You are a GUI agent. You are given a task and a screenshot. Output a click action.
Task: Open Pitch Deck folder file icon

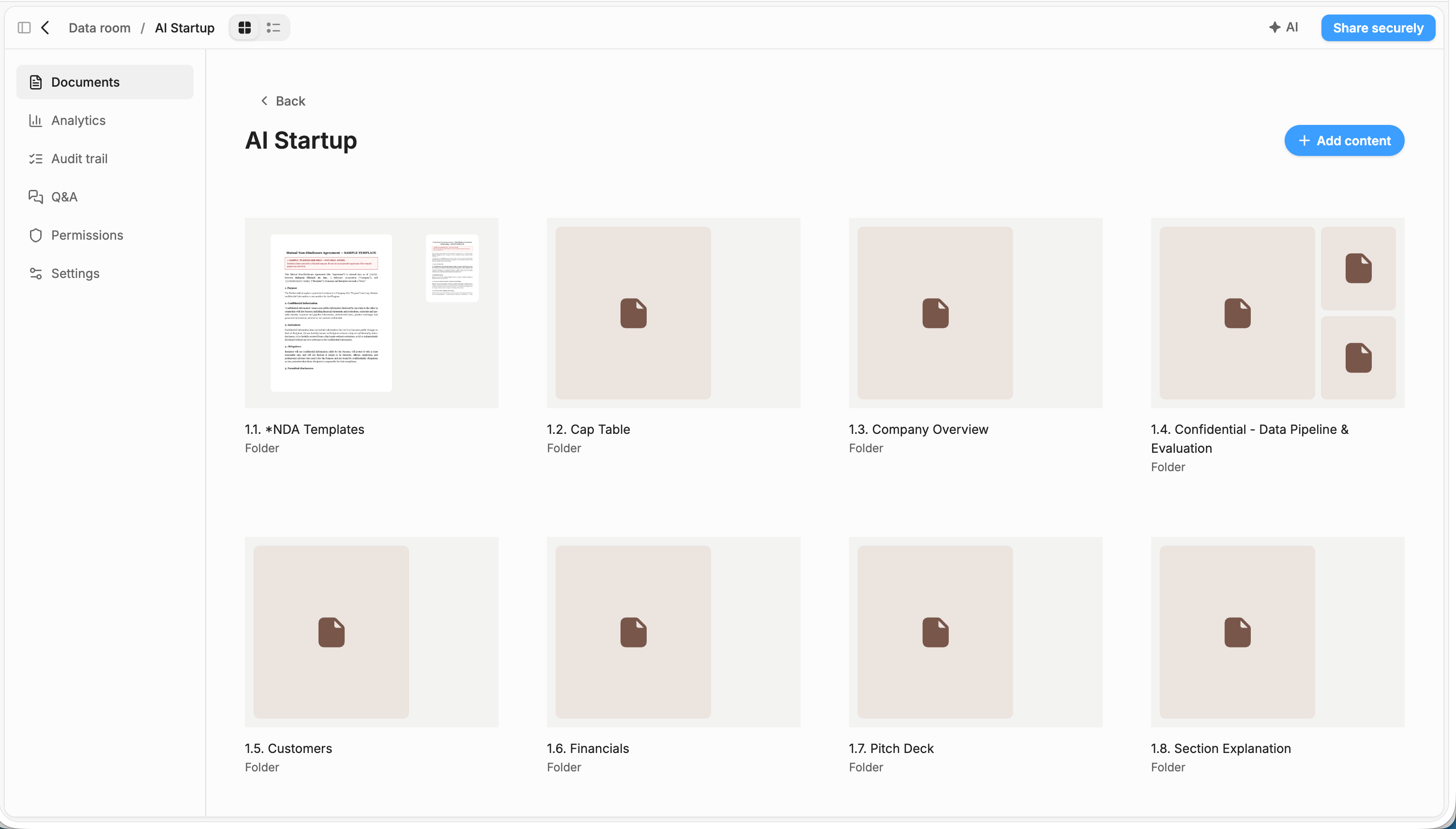(x=935, y=632)
